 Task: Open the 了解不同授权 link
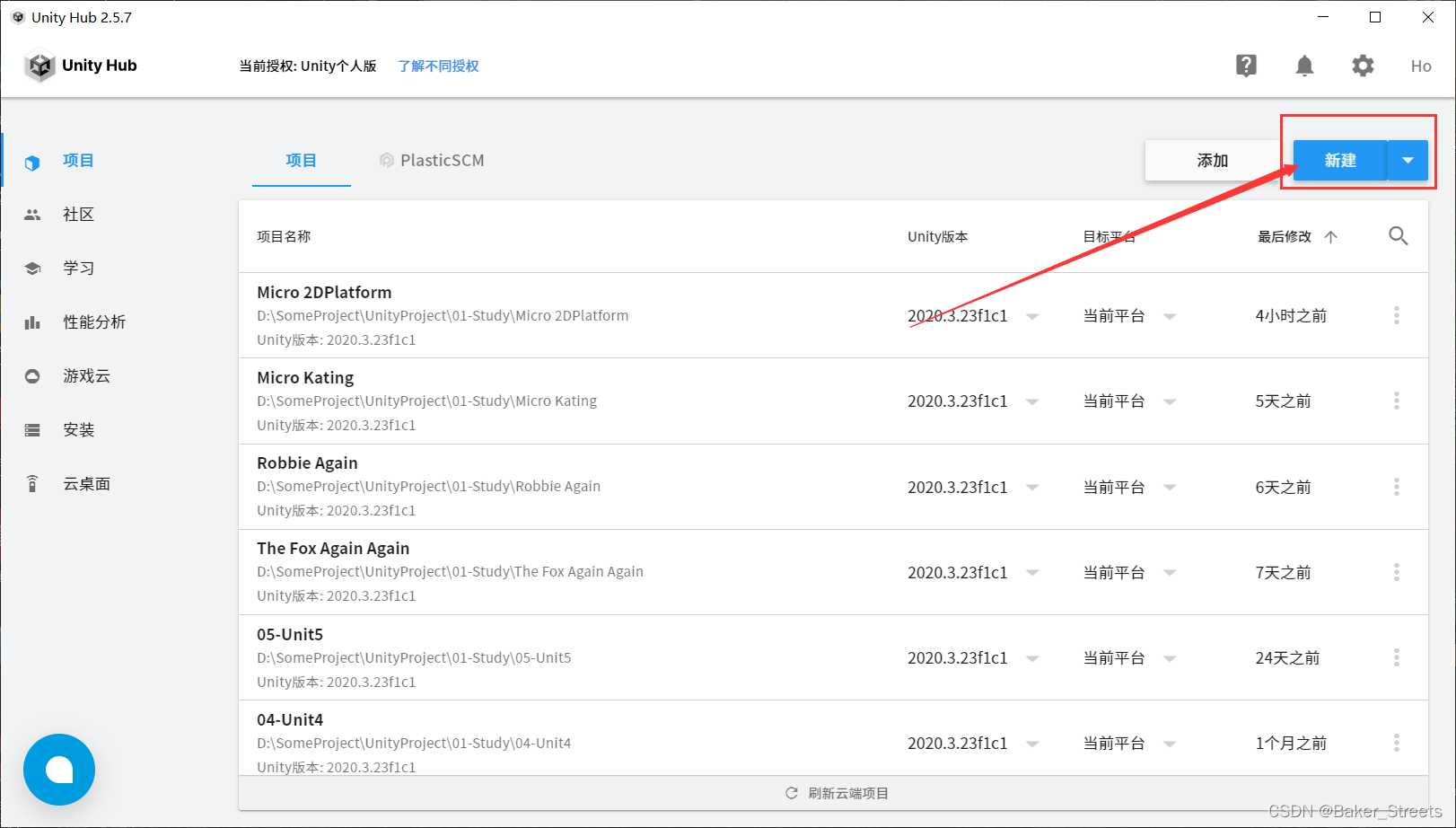coord(438,66)
